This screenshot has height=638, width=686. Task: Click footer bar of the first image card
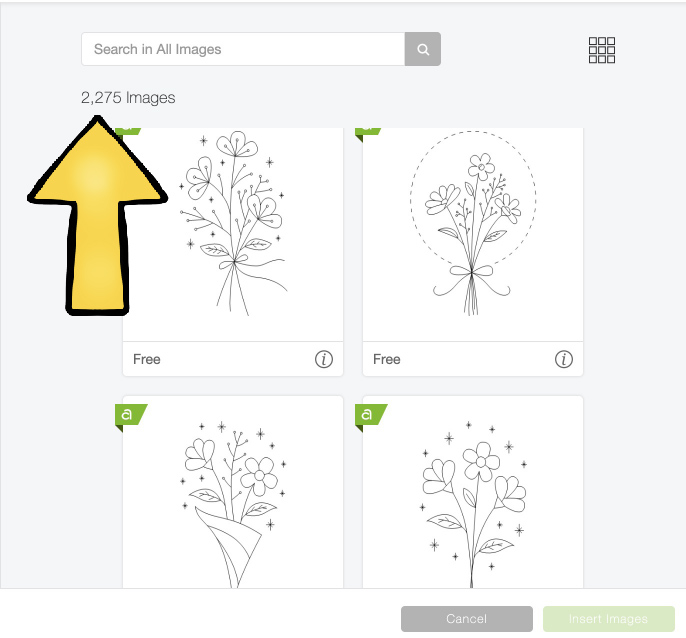point(233,359)
